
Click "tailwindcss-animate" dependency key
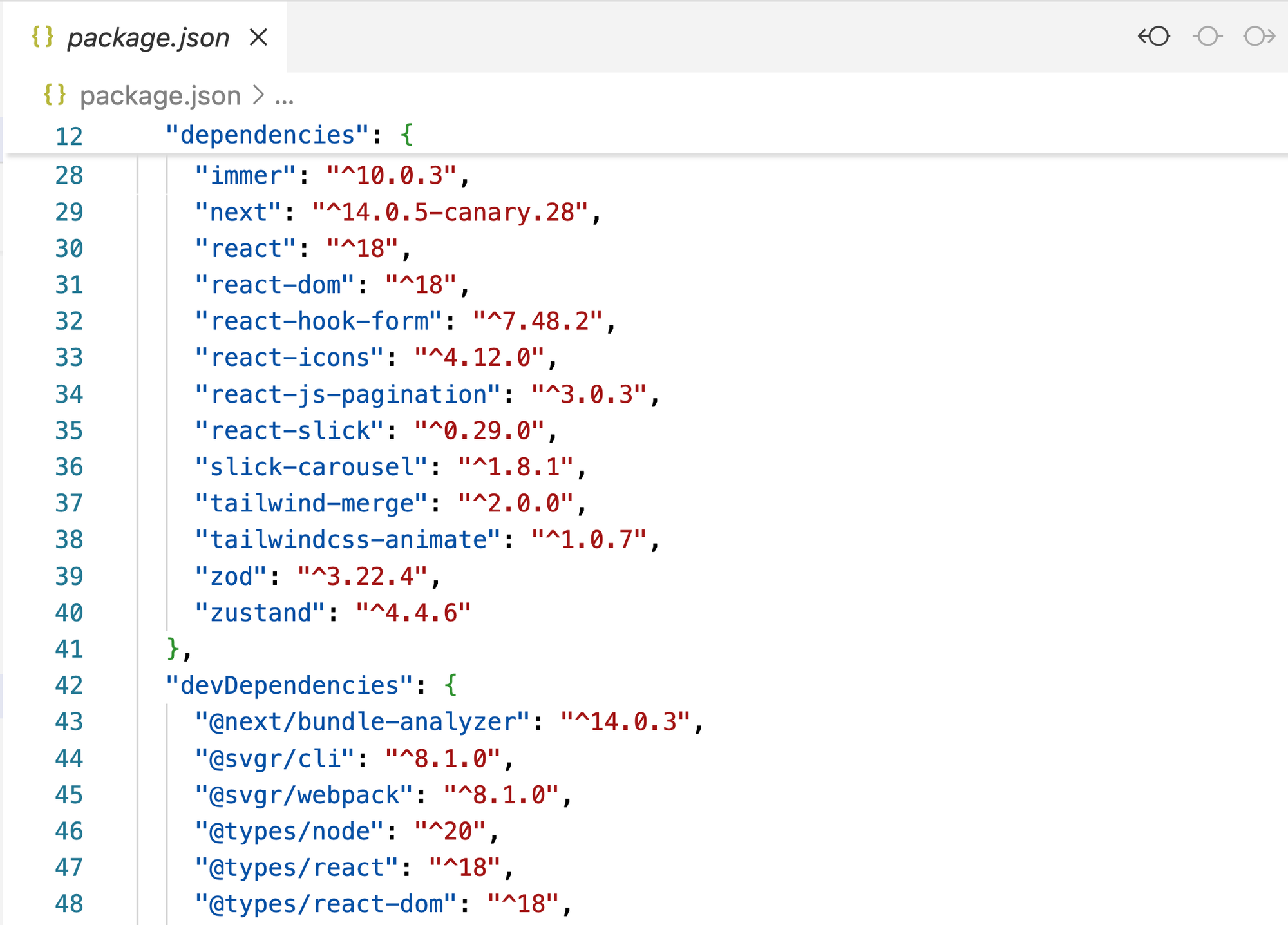[348, 539]
